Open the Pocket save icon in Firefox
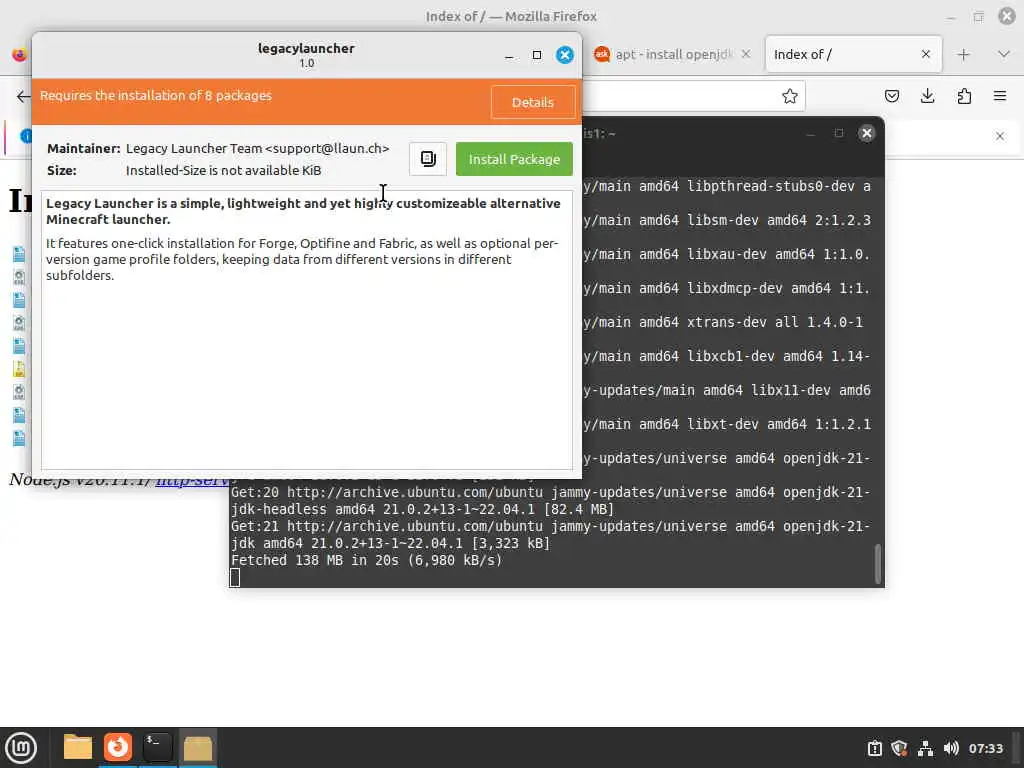The image size is (1024, 768). tap(891, 97)
